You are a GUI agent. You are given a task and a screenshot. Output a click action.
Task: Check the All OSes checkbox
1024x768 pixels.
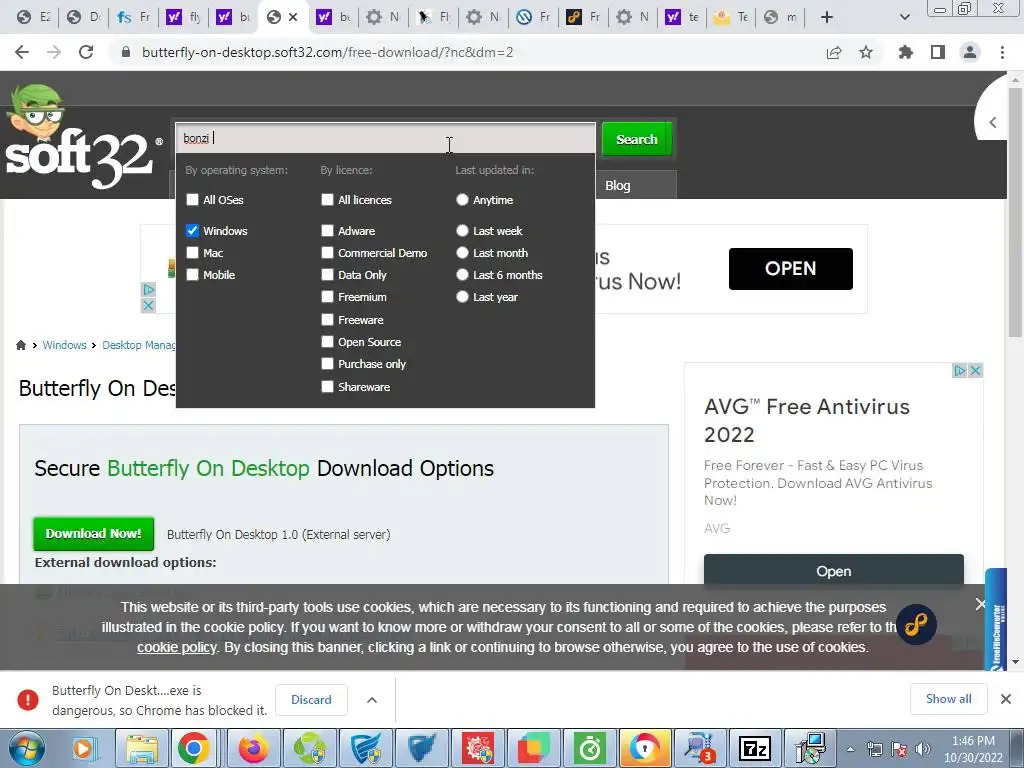(193, 200)
